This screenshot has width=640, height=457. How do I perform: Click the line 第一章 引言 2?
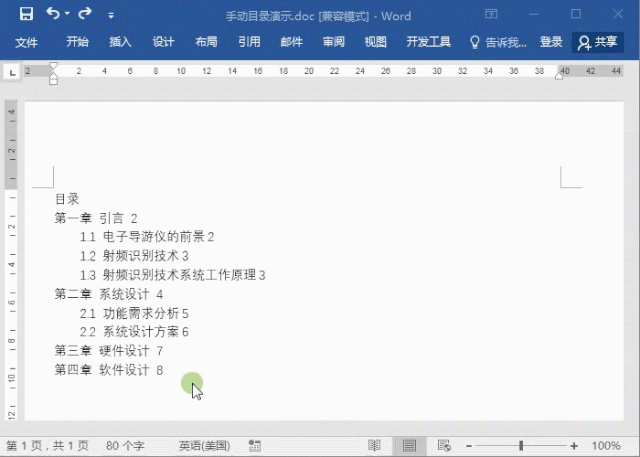96,218
